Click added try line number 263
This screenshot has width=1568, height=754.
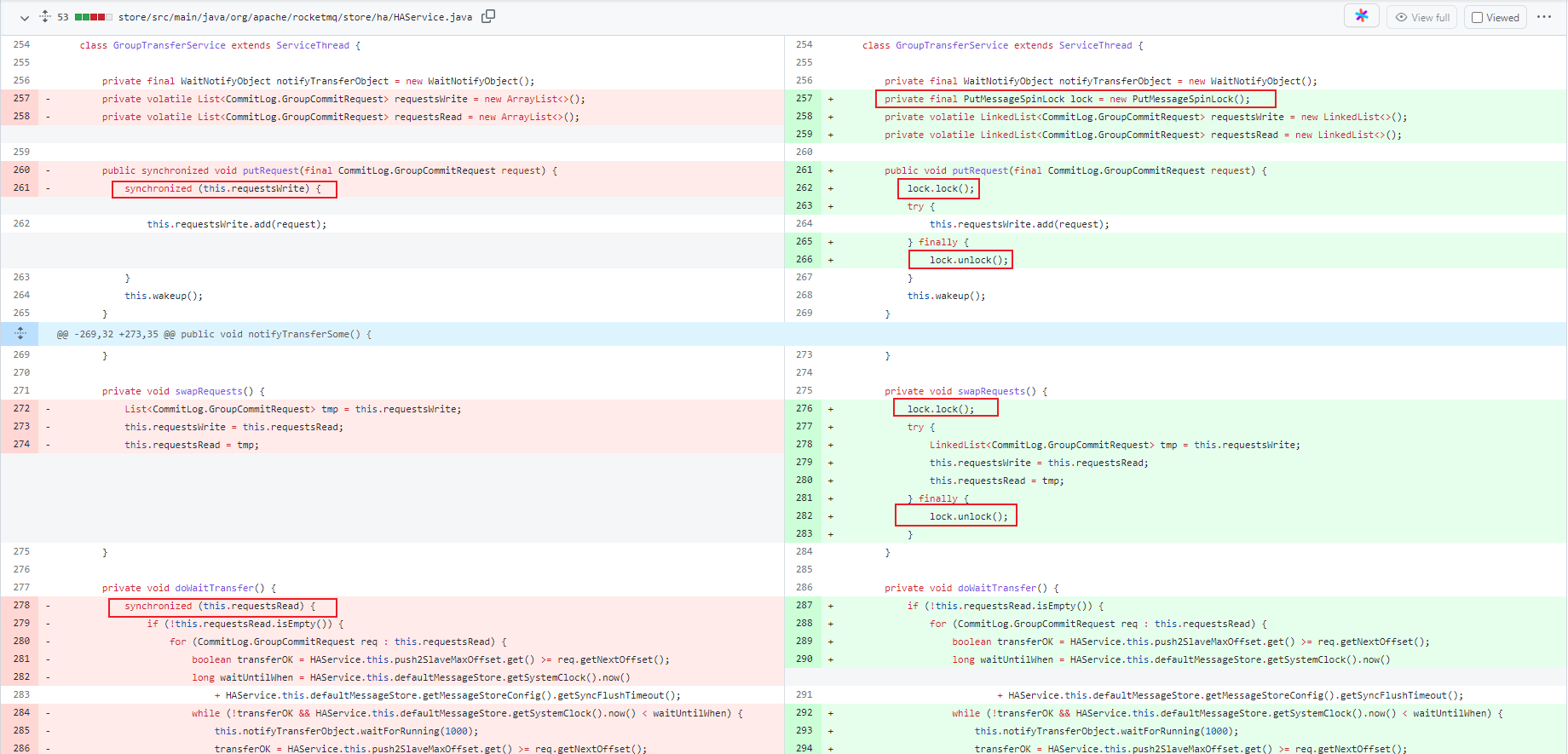pos(804,206)
